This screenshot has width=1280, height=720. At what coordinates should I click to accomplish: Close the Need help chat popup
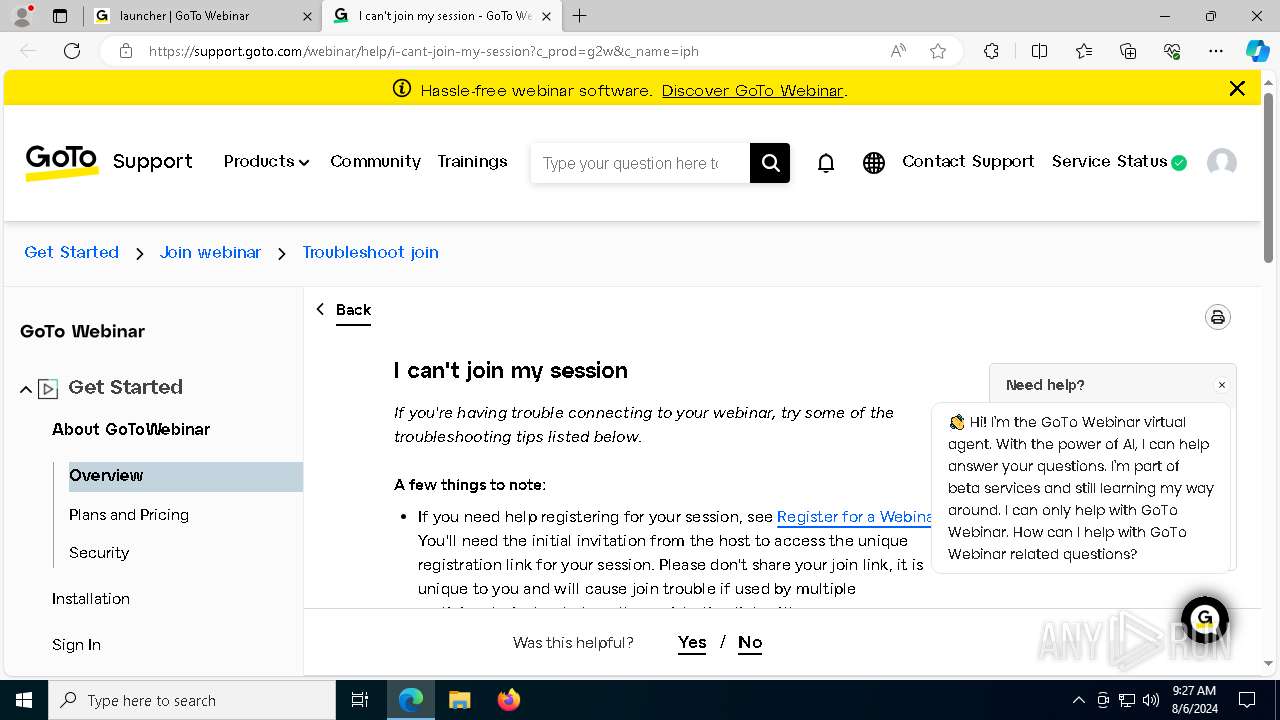(1221, 385)
